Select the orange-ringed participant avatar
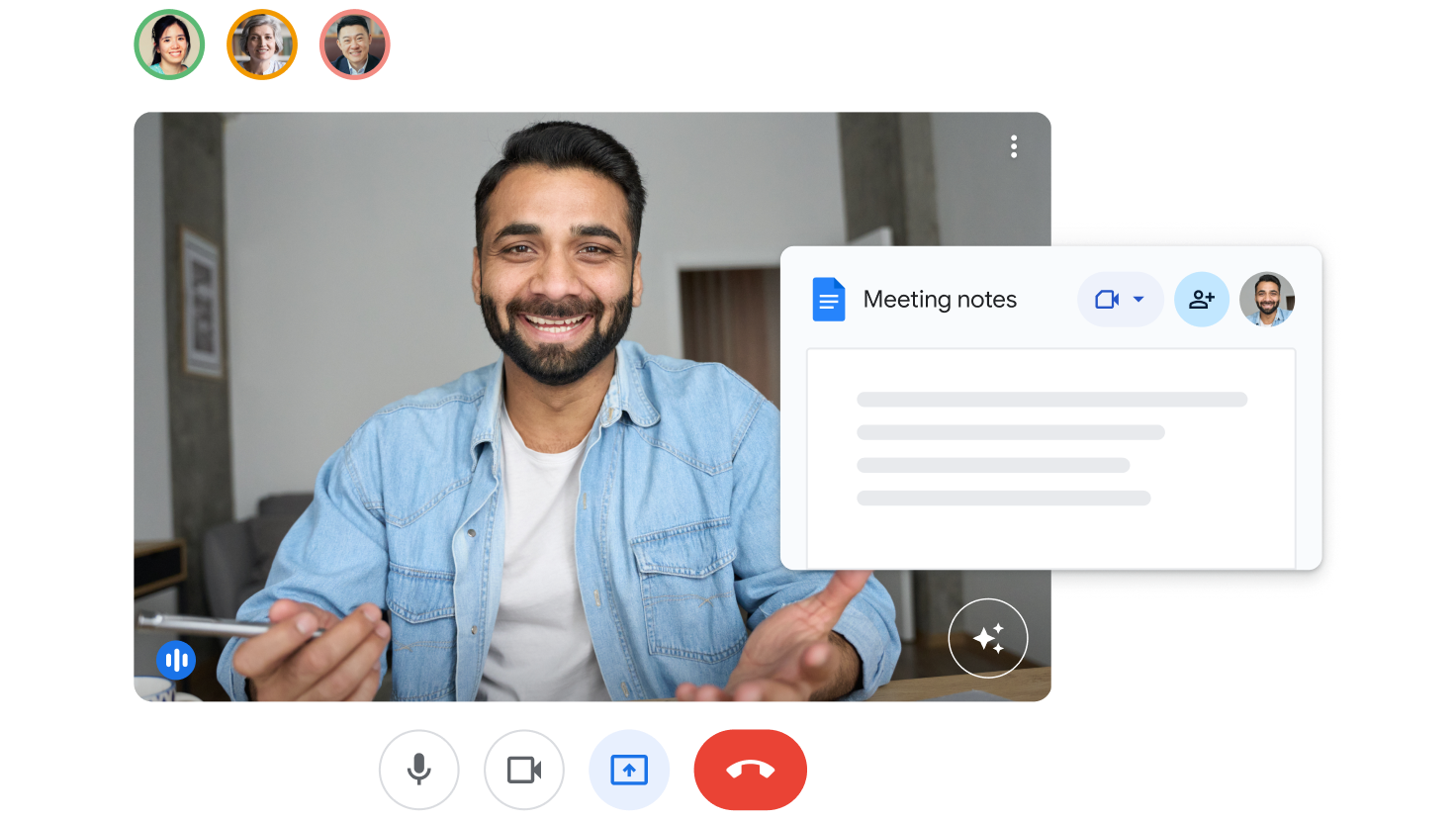Image resolution: width=1456 pixels, height=820 pixels. coord(262,45)
